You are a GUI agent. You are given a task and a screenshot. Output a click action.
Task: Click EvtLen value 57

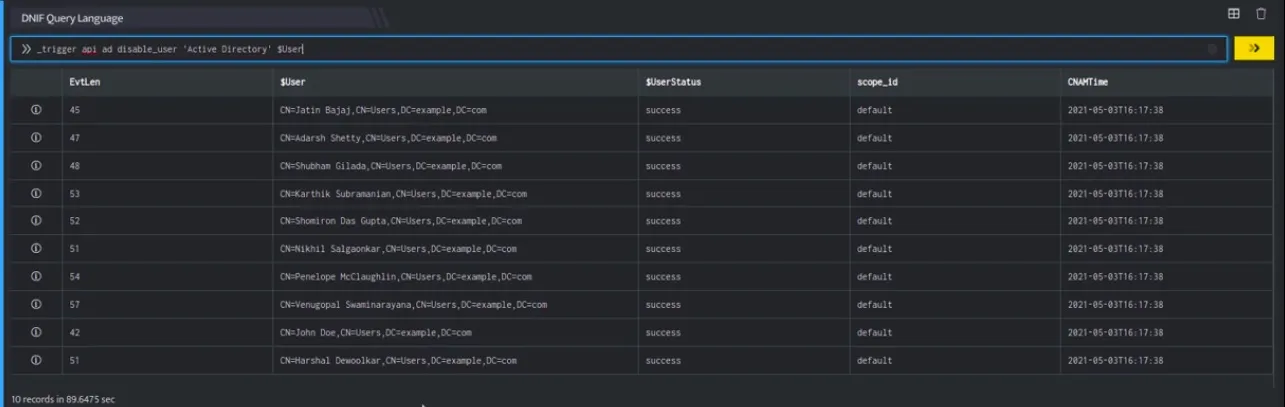click(74, 304)
